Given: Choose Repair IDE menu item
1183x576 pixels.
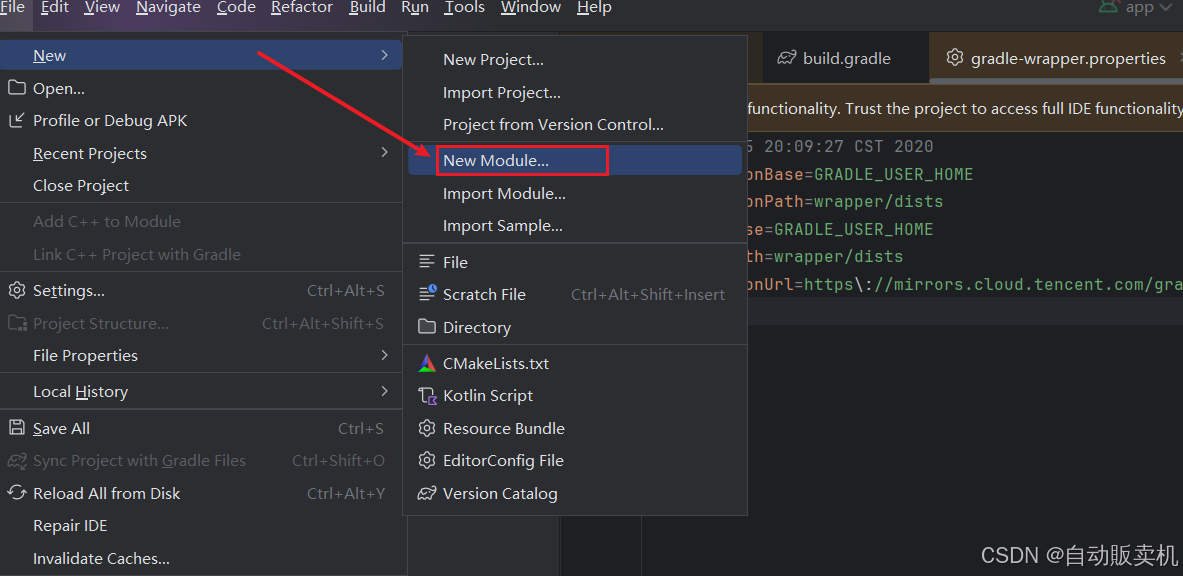Looking at the screenshot, I should (201, 525).
